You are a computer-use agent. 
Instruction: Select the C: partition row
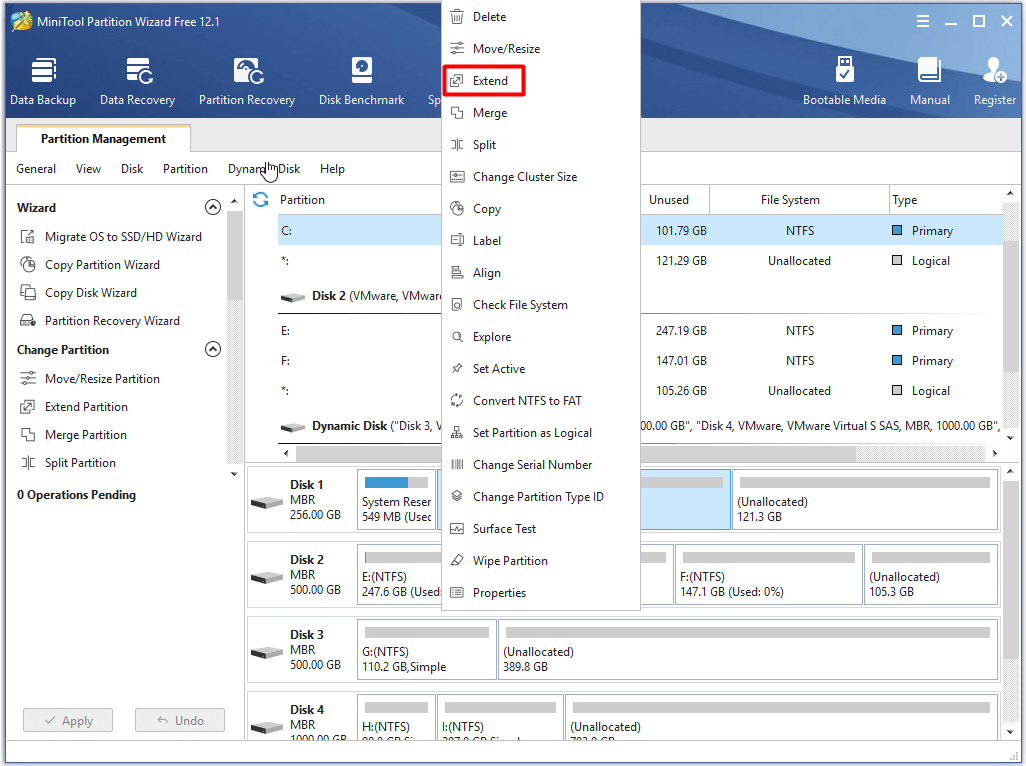pos(640,231)
